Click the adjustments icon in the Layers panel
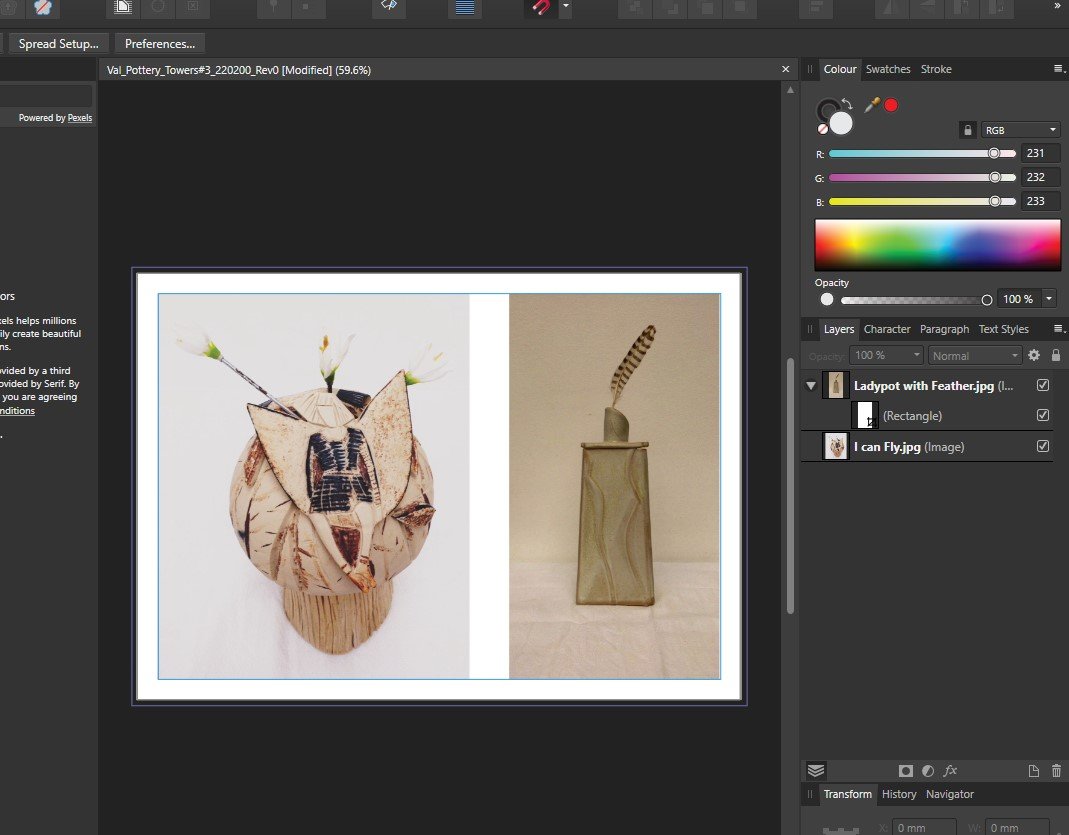 [x=927, y=771]
